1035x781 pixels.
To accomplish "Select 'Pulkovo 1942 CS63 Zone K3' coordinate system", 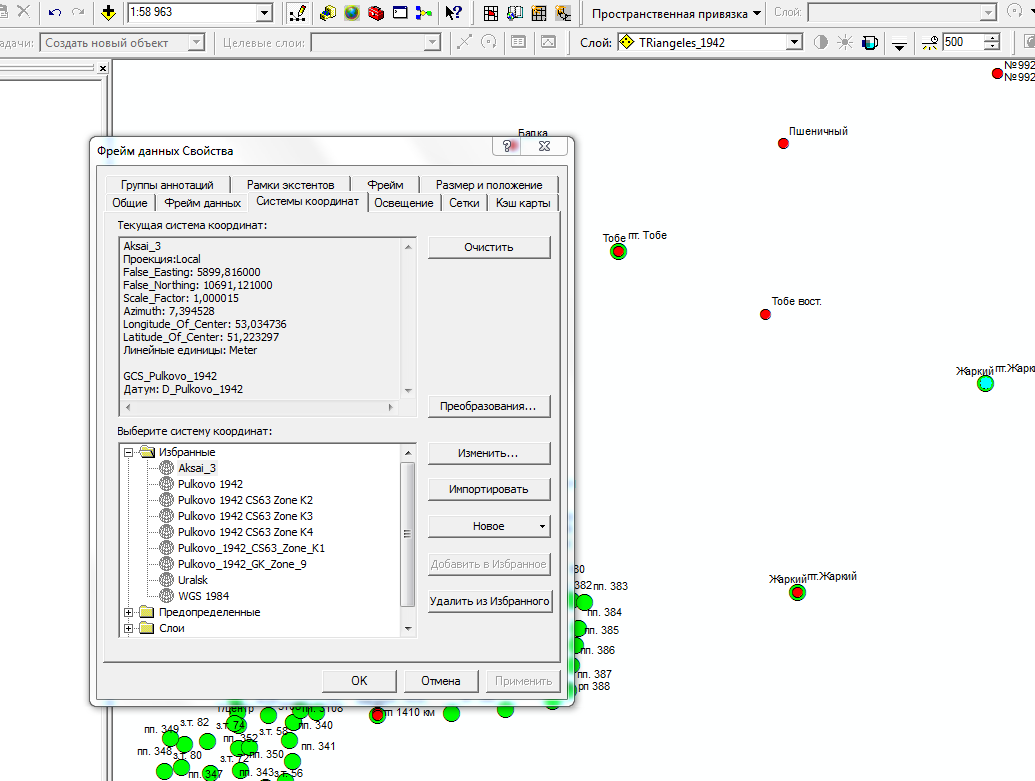I will point(245,516).
